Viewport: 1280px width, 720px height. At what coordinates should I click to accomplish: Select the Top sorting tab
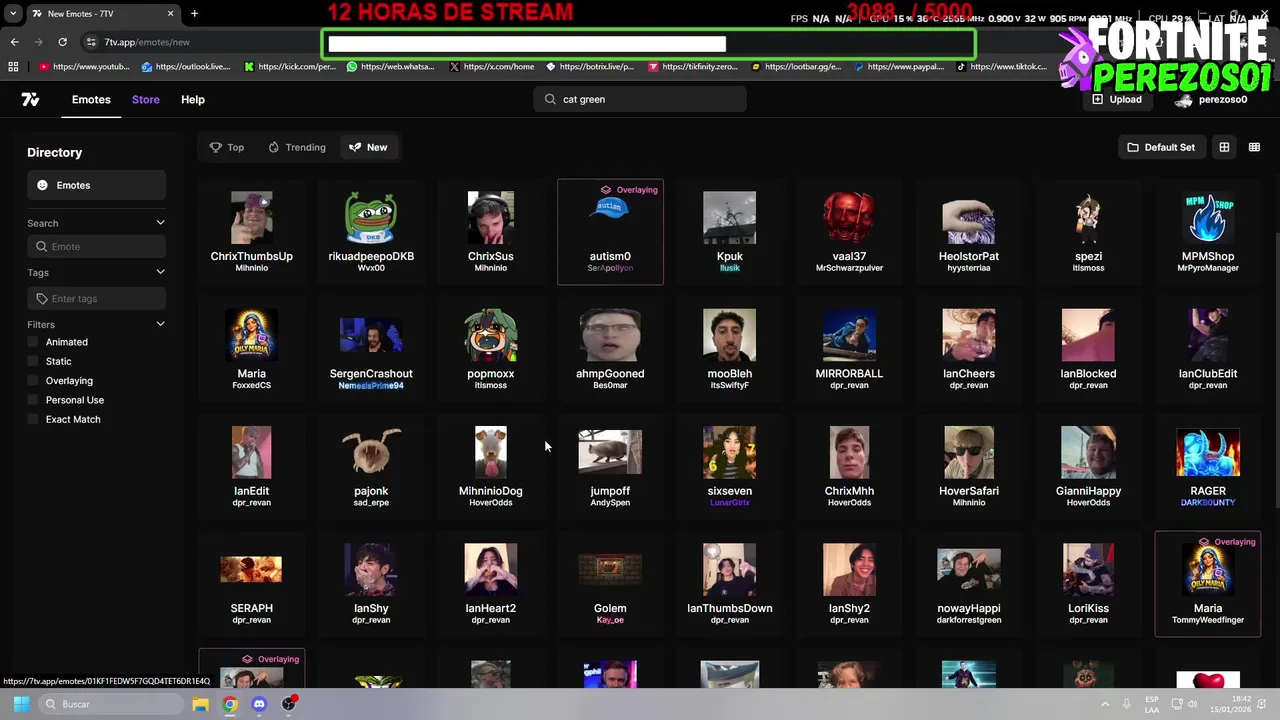tap(227, 147)
